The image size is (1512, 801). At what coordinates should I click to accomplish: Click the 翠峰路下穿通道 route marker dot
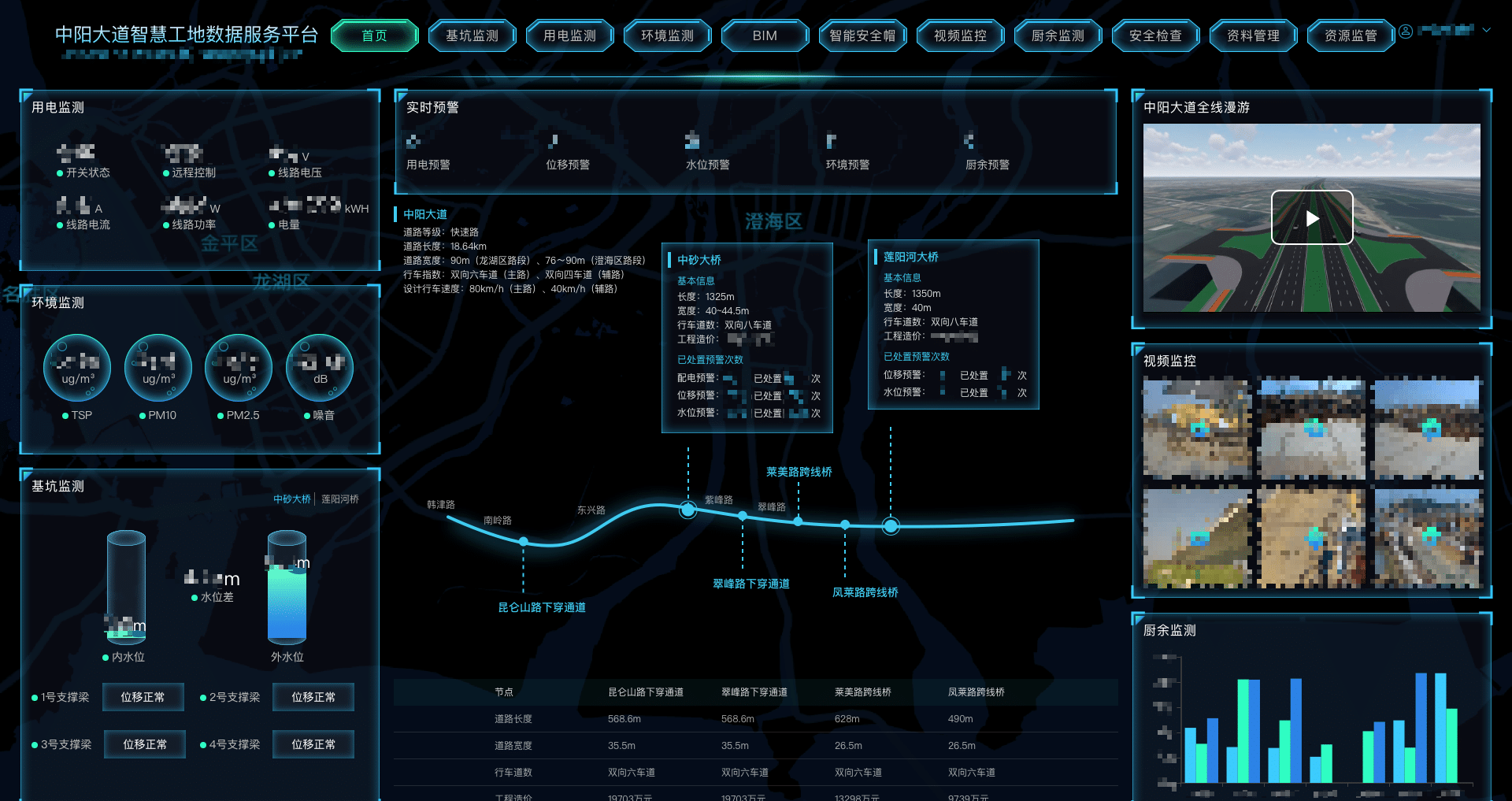click(743, 516)
